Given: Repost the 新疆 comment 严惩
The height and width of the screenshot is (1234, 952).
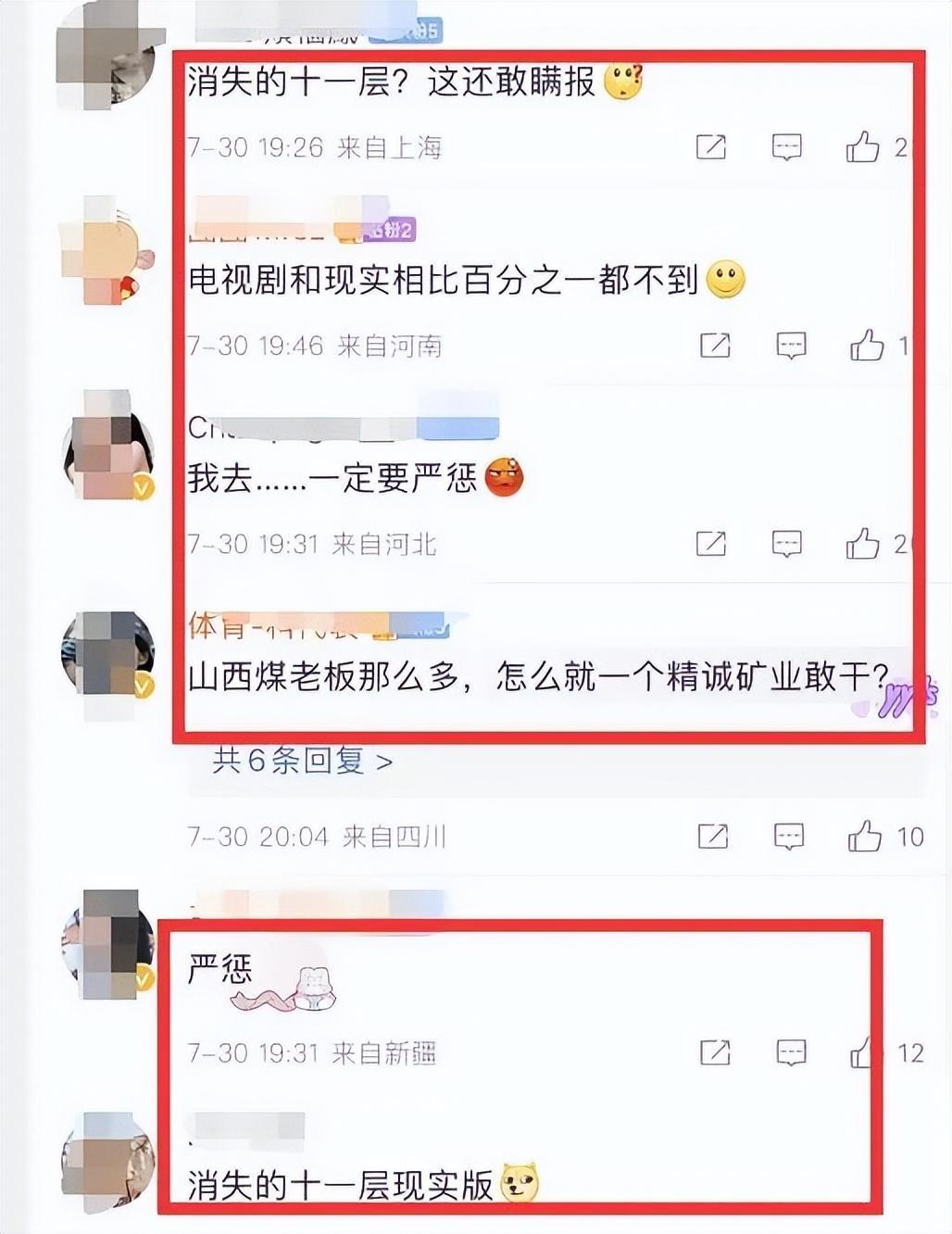Looking at the screenshot, I should (715, 1052).
